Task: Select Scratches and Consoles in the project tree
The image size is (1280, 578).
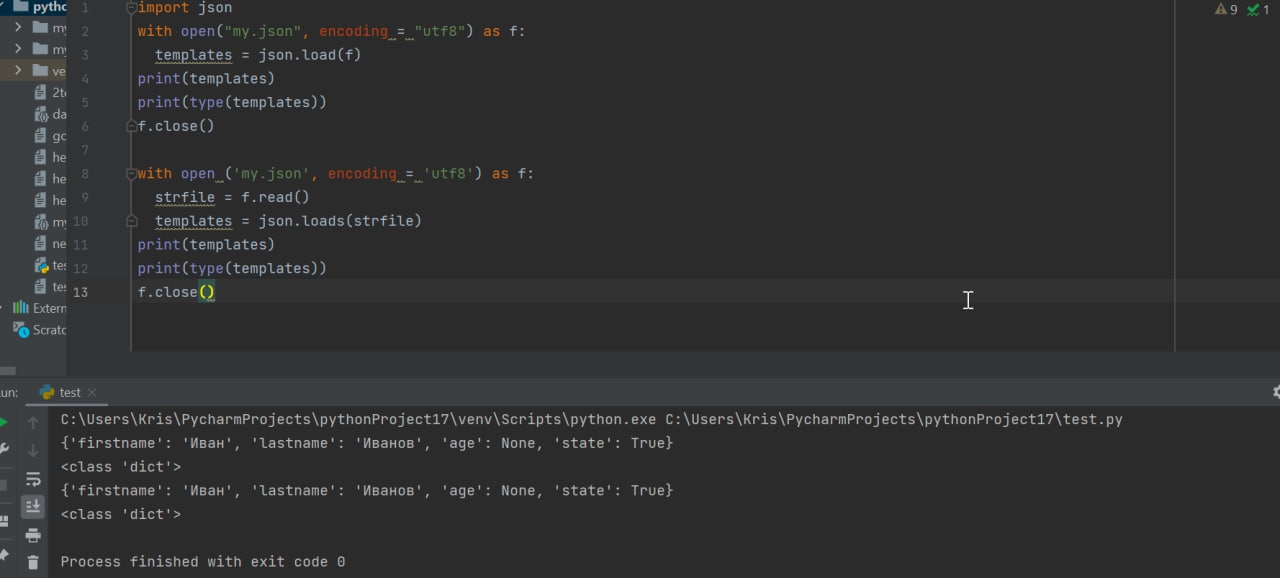Action: (39, 330)
